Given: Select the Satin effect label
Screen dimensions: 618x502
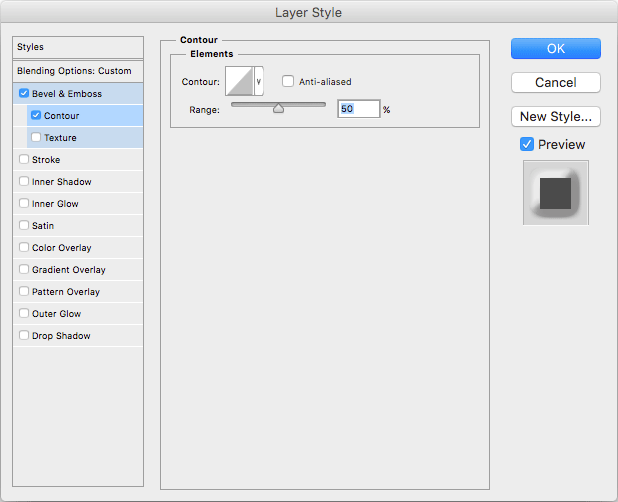Looking at the screenshot, I should point(43,226).
